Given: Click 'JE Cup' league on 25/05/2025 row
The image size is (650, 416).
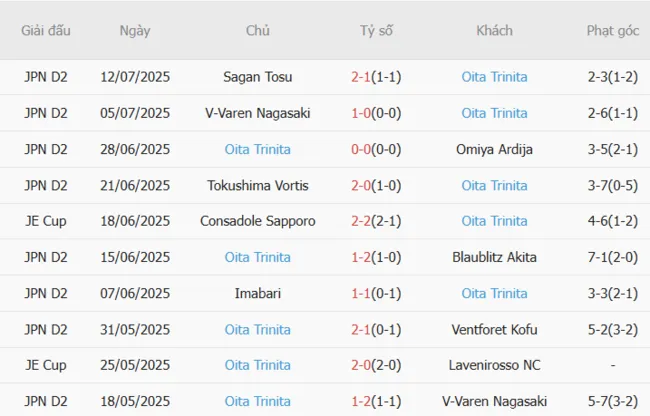Looking at the screenshot, I should (46, 365).
